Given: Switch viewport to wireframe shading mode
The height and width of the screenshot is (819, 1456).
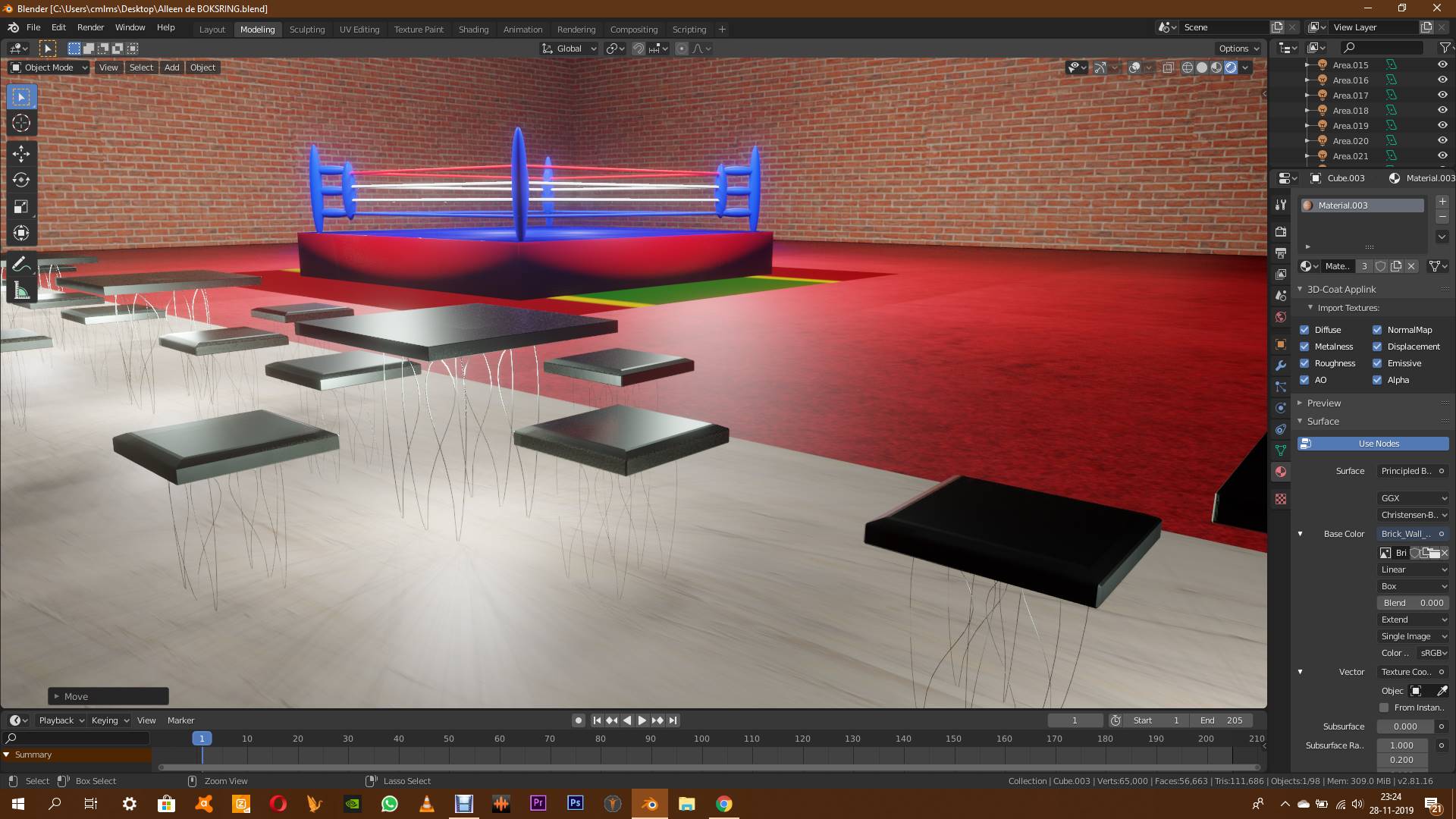Looking at the screenshot, I should [x=1187, y=67].
